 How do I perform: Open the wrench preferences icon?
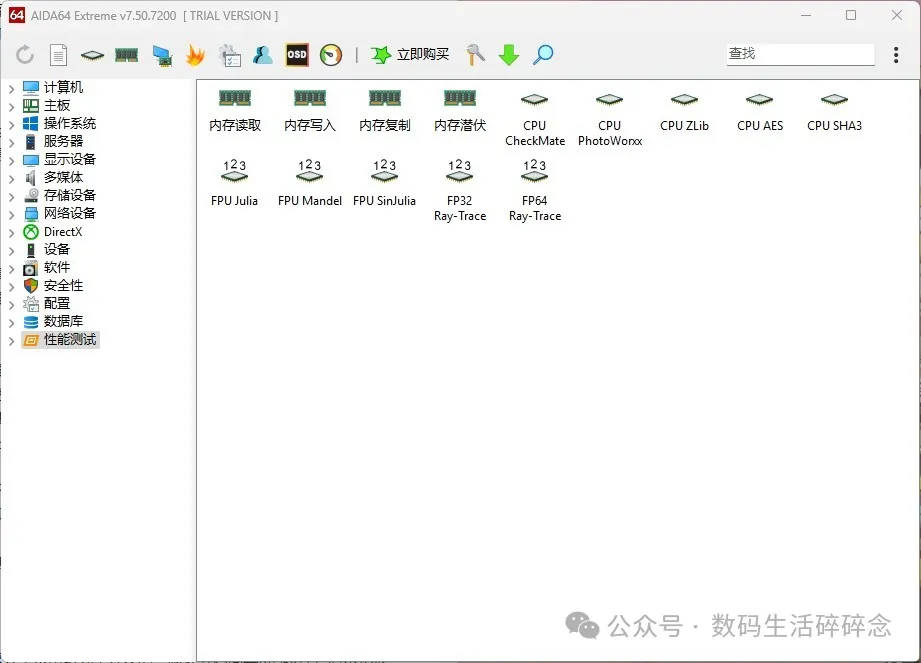coord(475,55)
